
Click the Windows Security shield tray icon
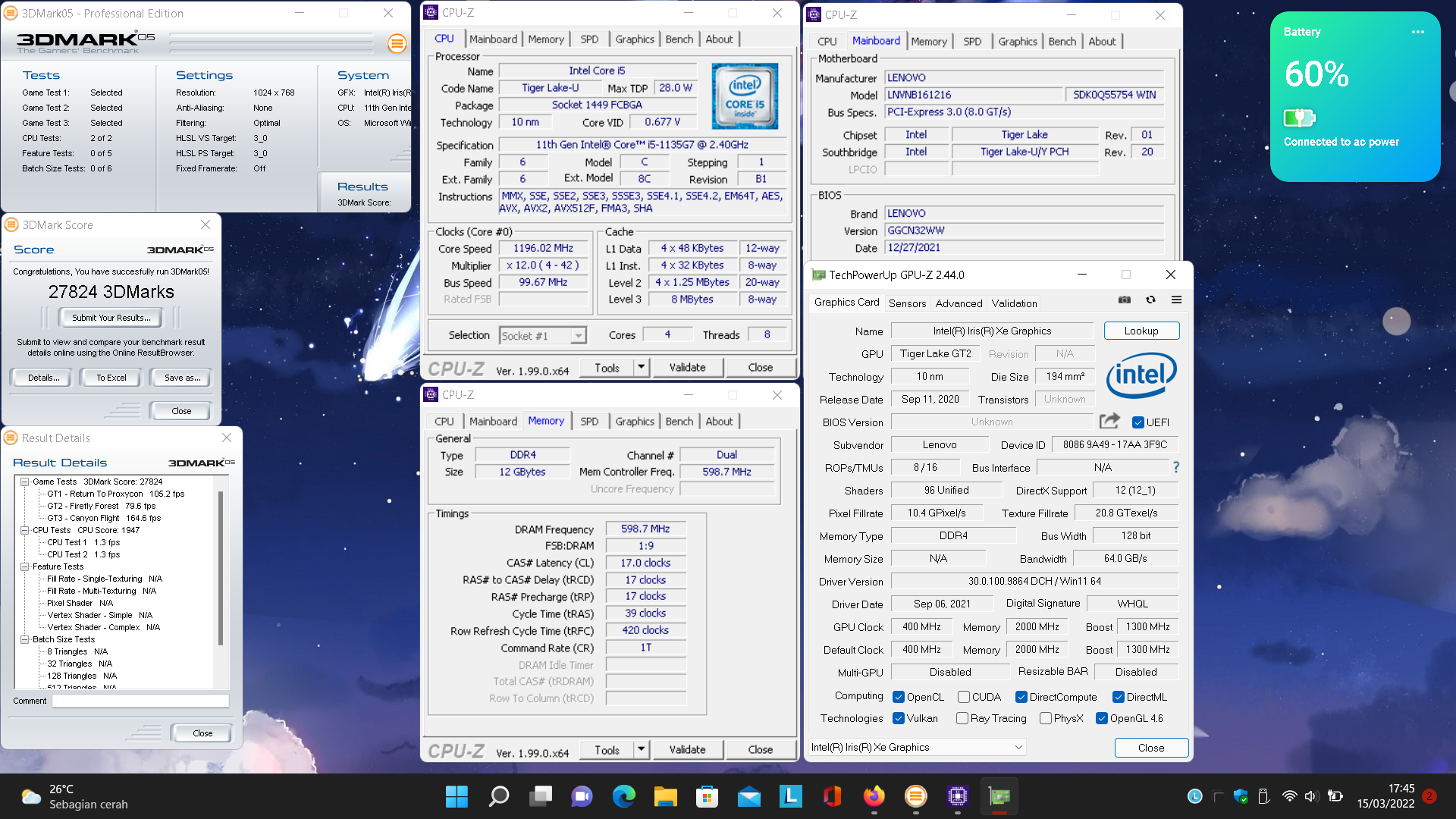point(1241,796)
